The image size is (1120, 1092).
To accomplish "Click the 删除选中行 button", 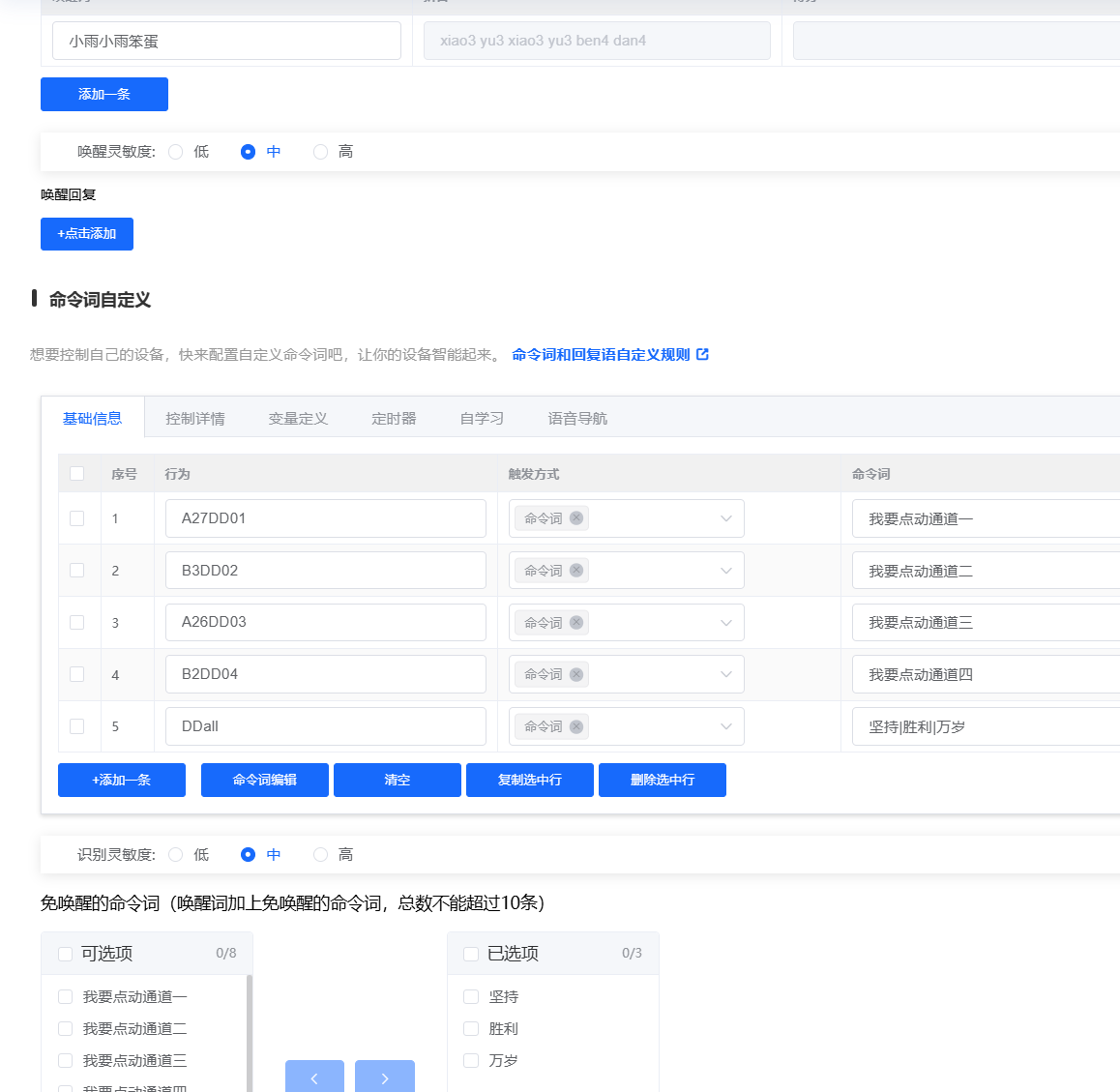I will 663,781.
